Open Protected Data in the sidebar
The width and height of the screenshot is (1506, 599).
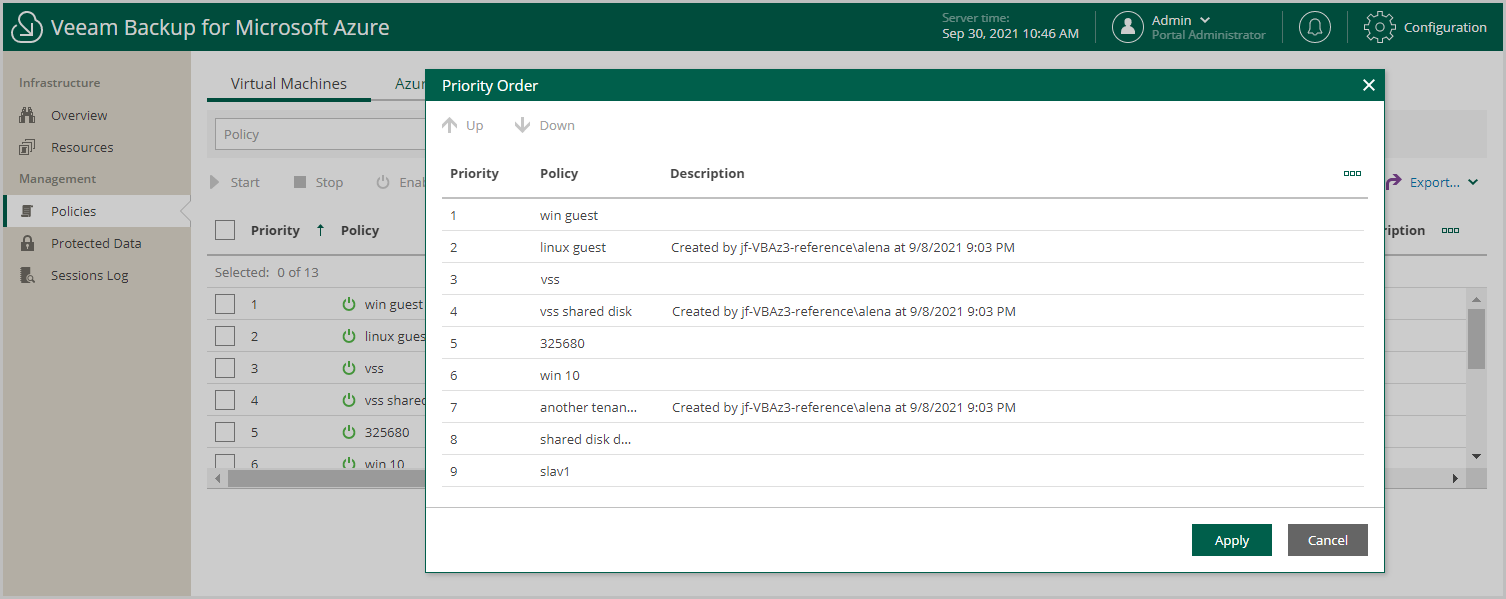pyautogui.click(x=96, y=243)
